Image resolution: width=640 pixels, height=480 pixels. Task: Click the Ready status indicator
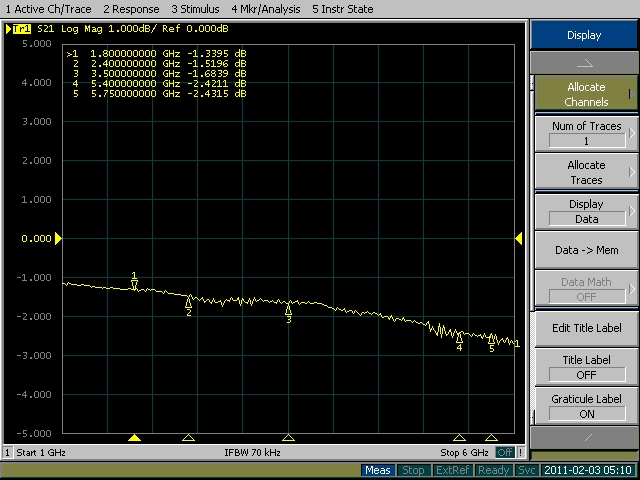[x=493, y=470]
